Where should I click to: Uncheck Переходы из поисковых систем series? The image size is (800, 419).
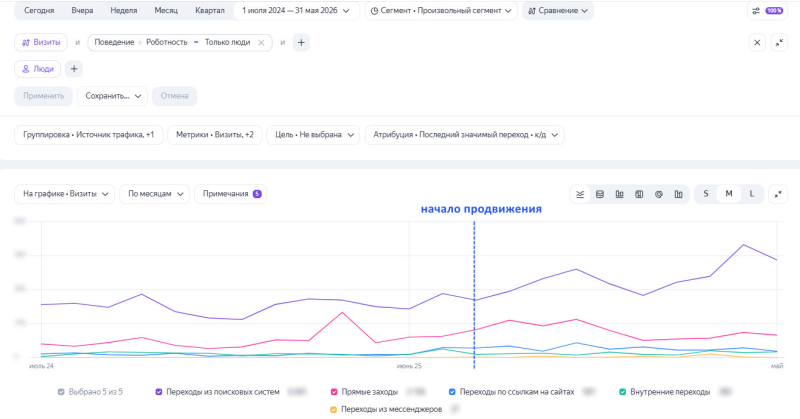tap(159, 392)
